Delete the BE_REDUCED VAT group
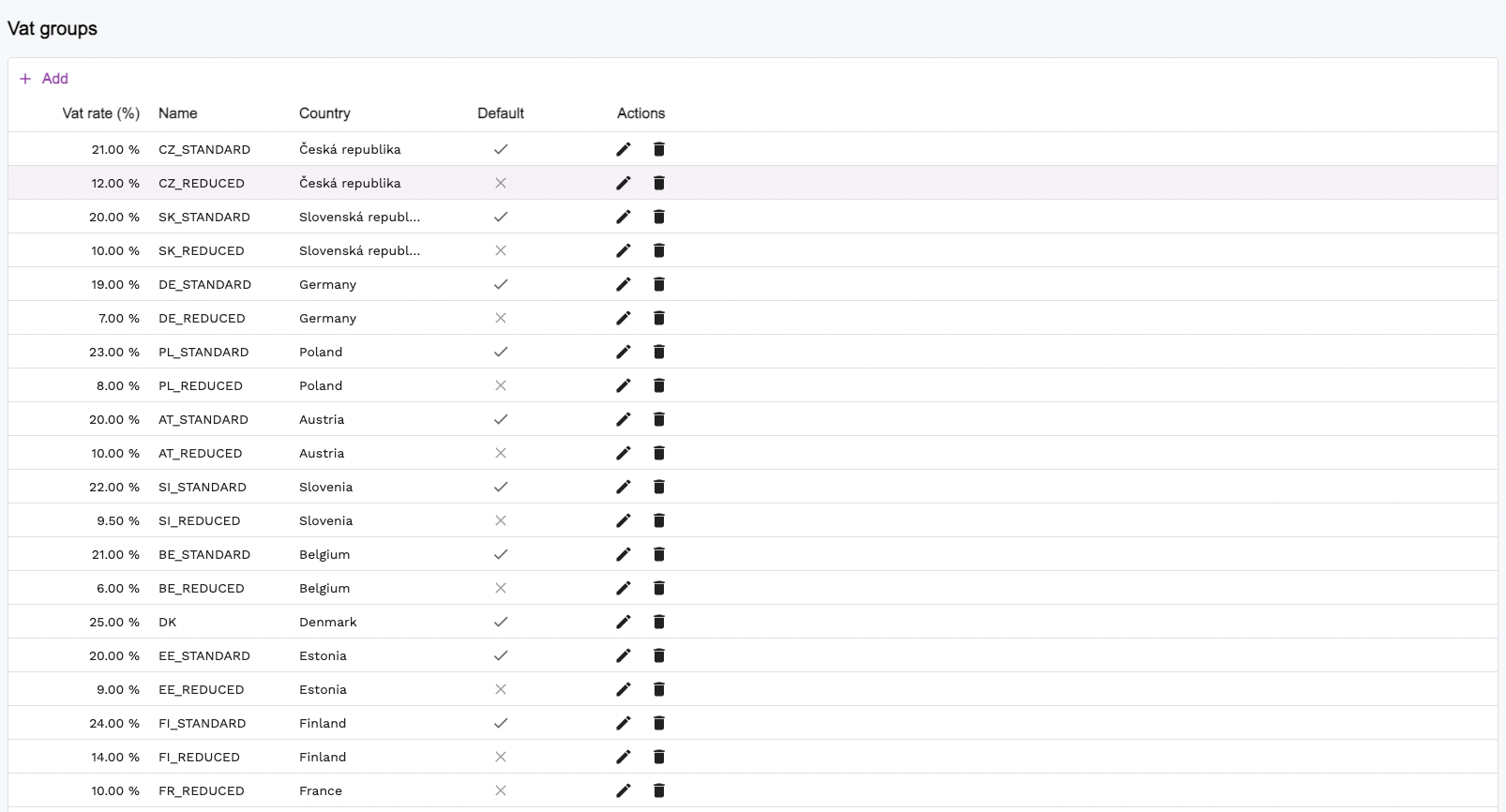The width and height of the screenshot is (1506, 812). [659, 588]
